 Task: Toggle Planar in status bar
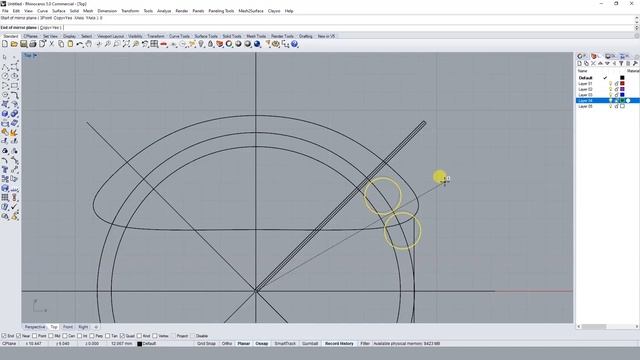point(244,344)
